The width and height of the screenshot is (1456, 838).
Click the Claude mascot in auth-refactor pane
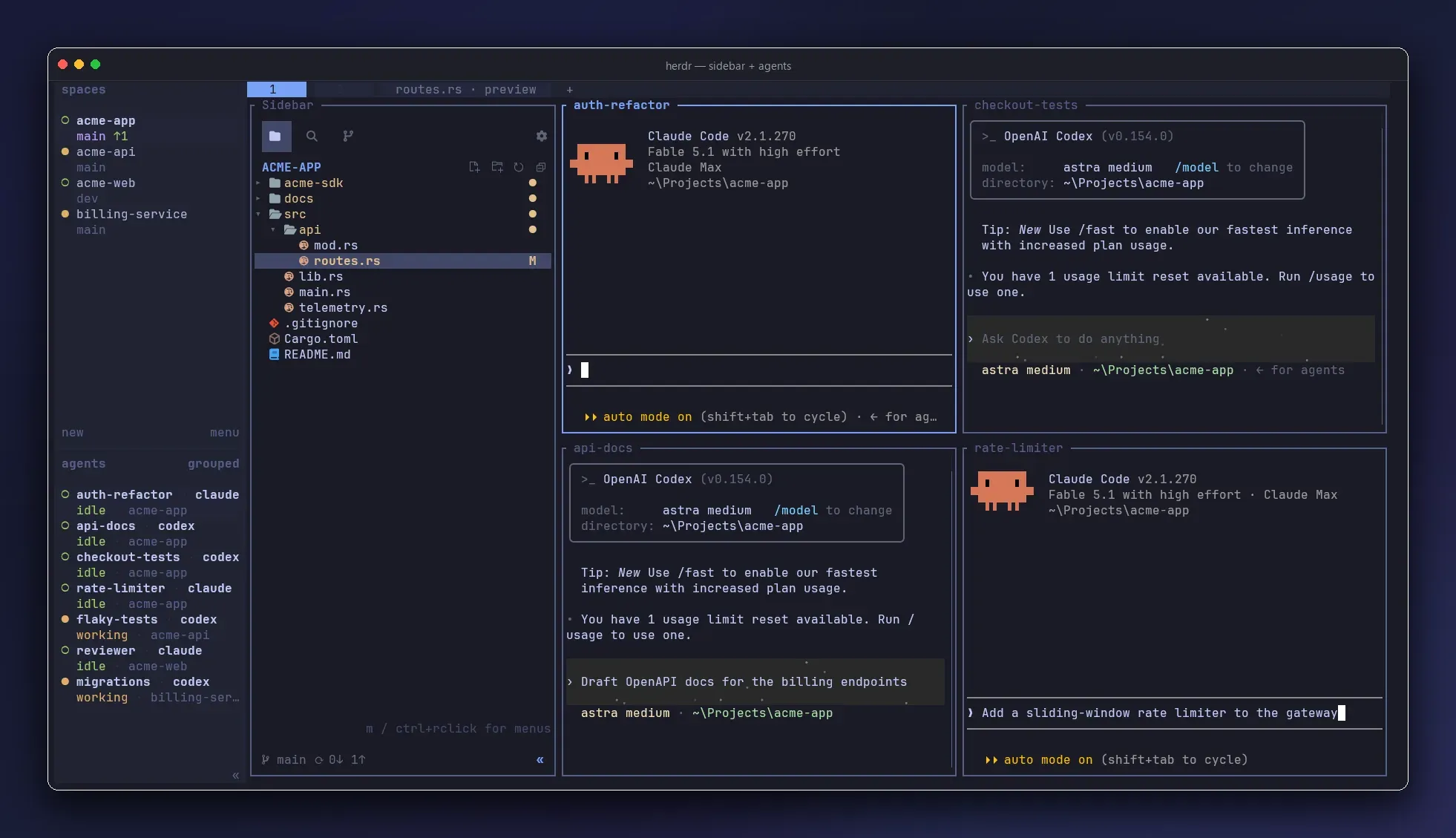click(601, 163)
